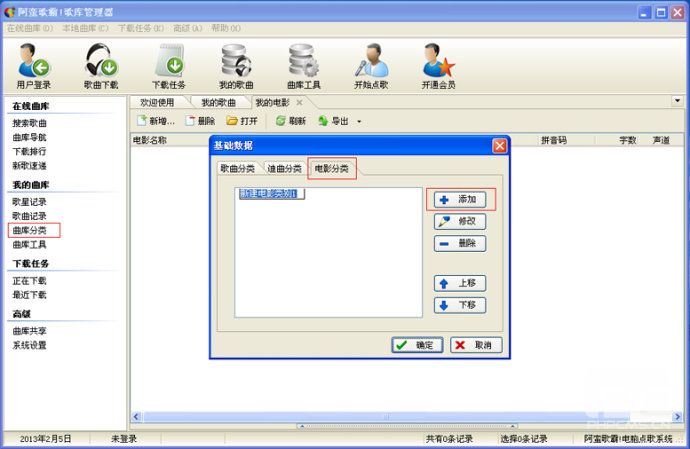Click 未登录 status bar text

pyautogui.click(x=124, y=439)
